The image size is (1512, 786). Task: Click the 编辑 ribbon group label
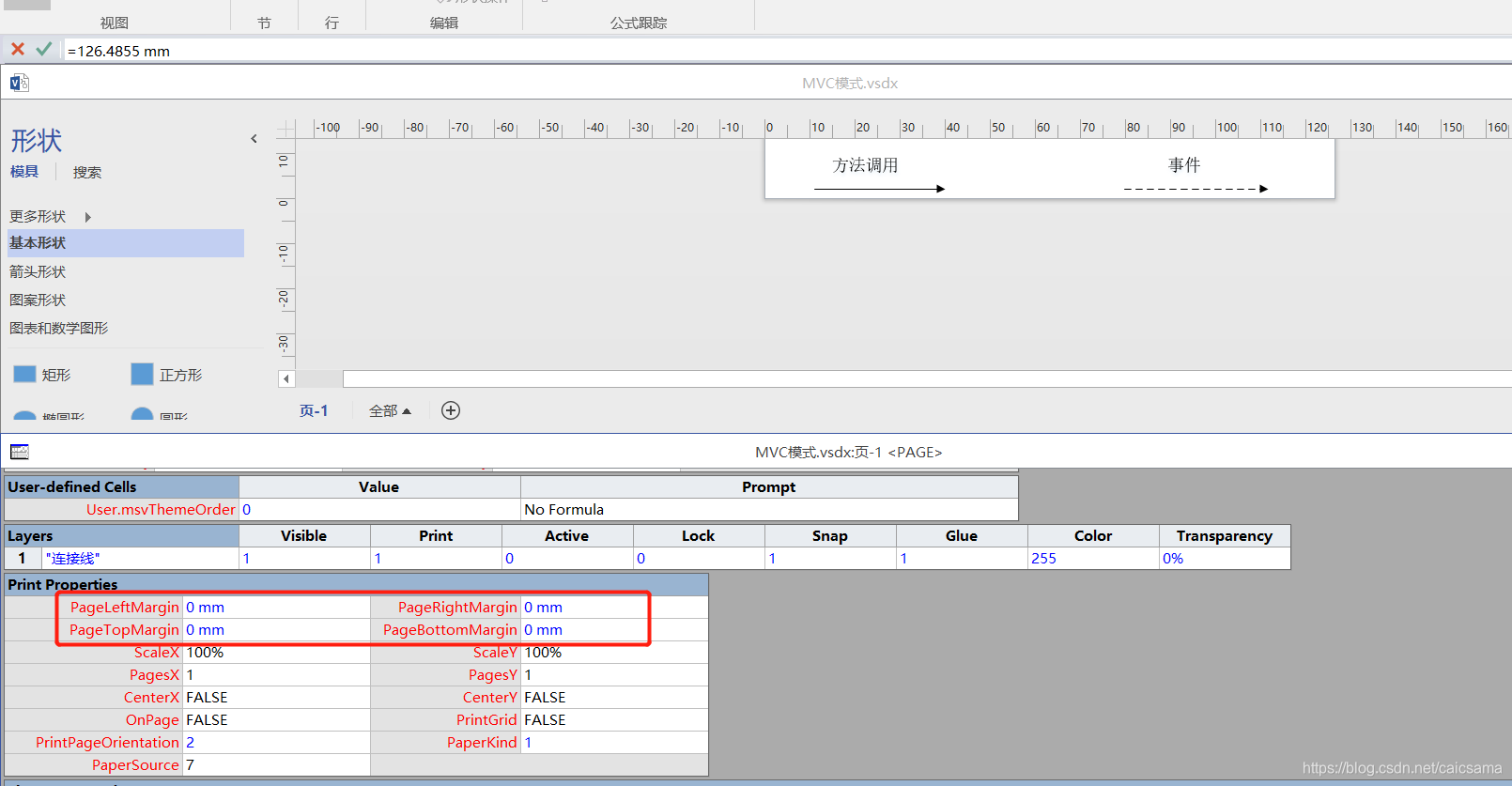(444, 23)
